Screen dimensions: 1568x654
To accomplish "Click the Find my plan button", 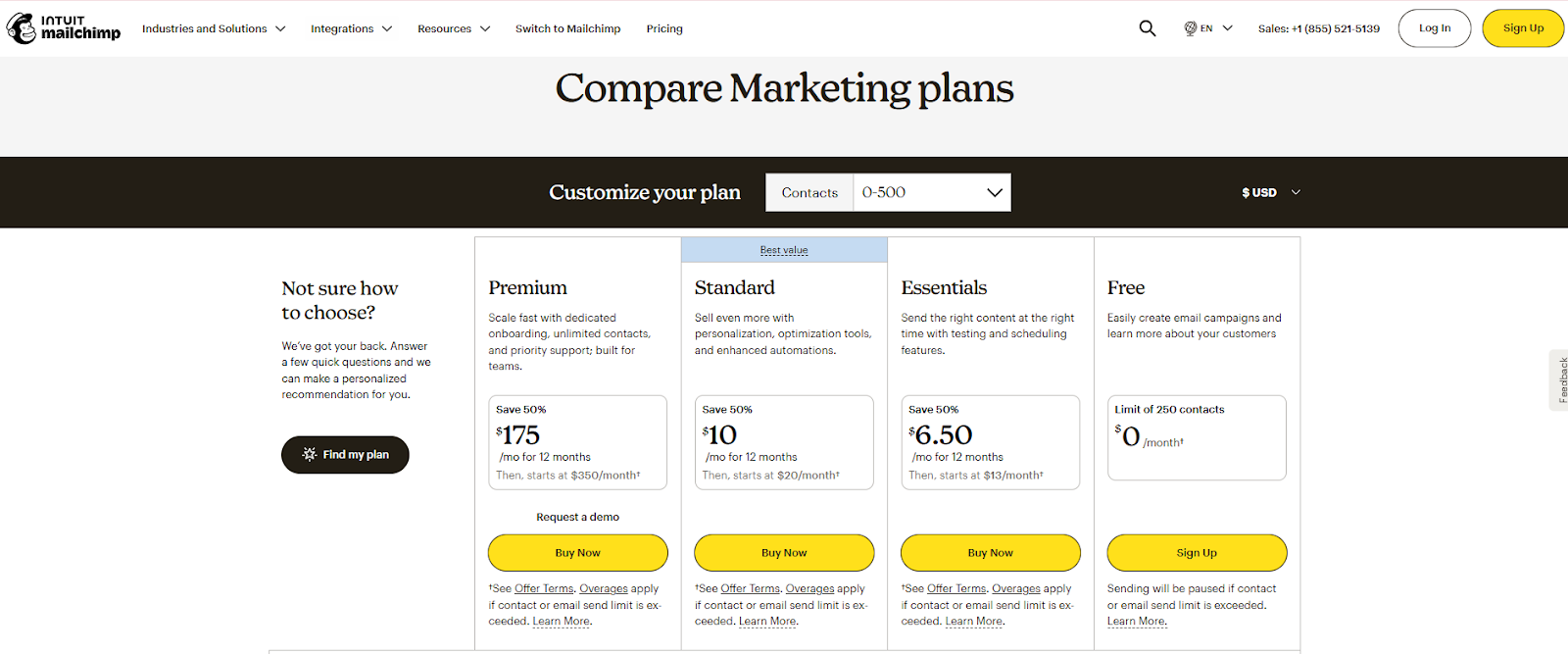I will click(x=345, y=454).
